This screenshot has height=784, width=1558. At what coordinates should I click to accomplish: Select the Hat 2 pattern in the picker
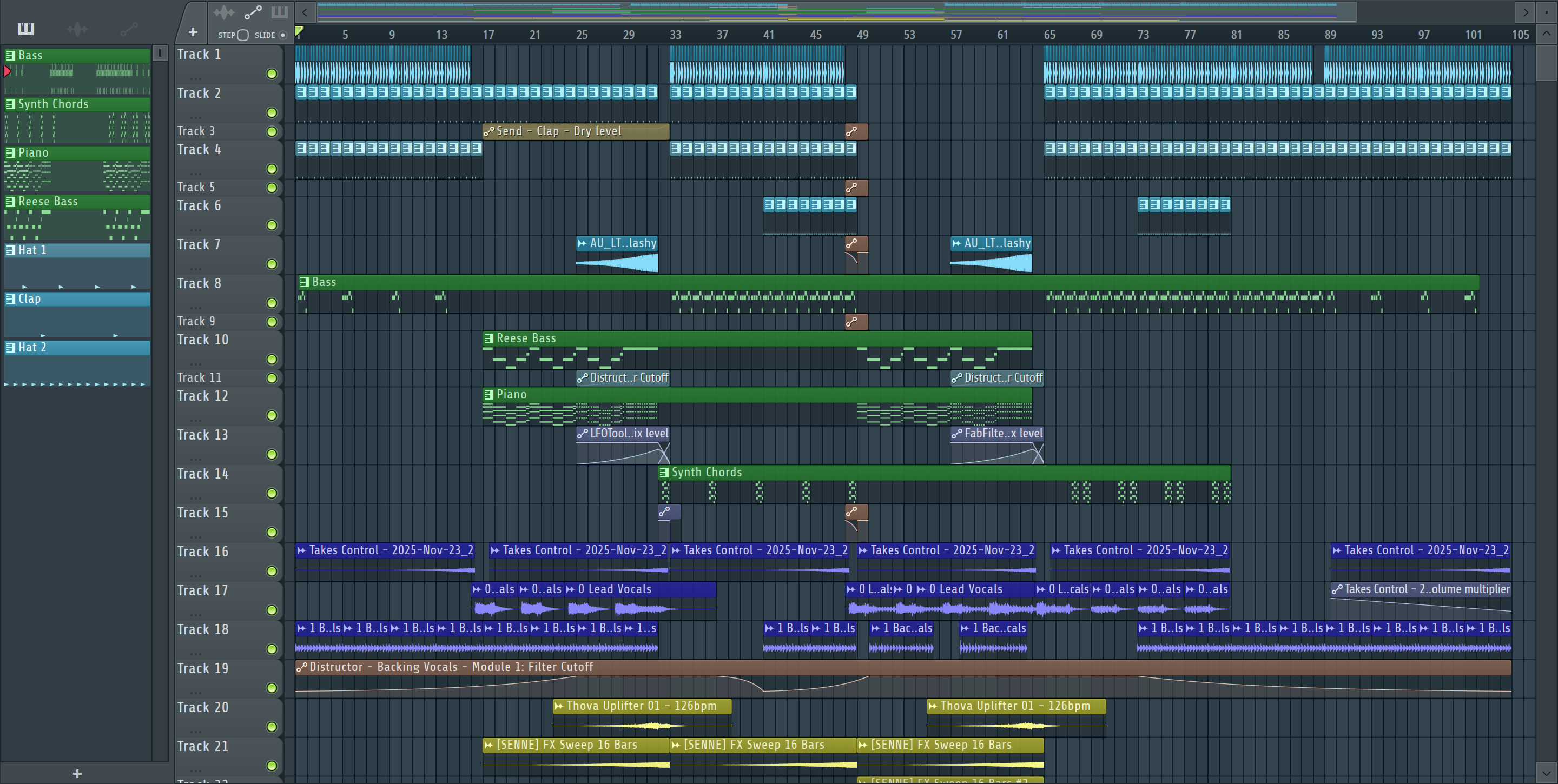31,348
